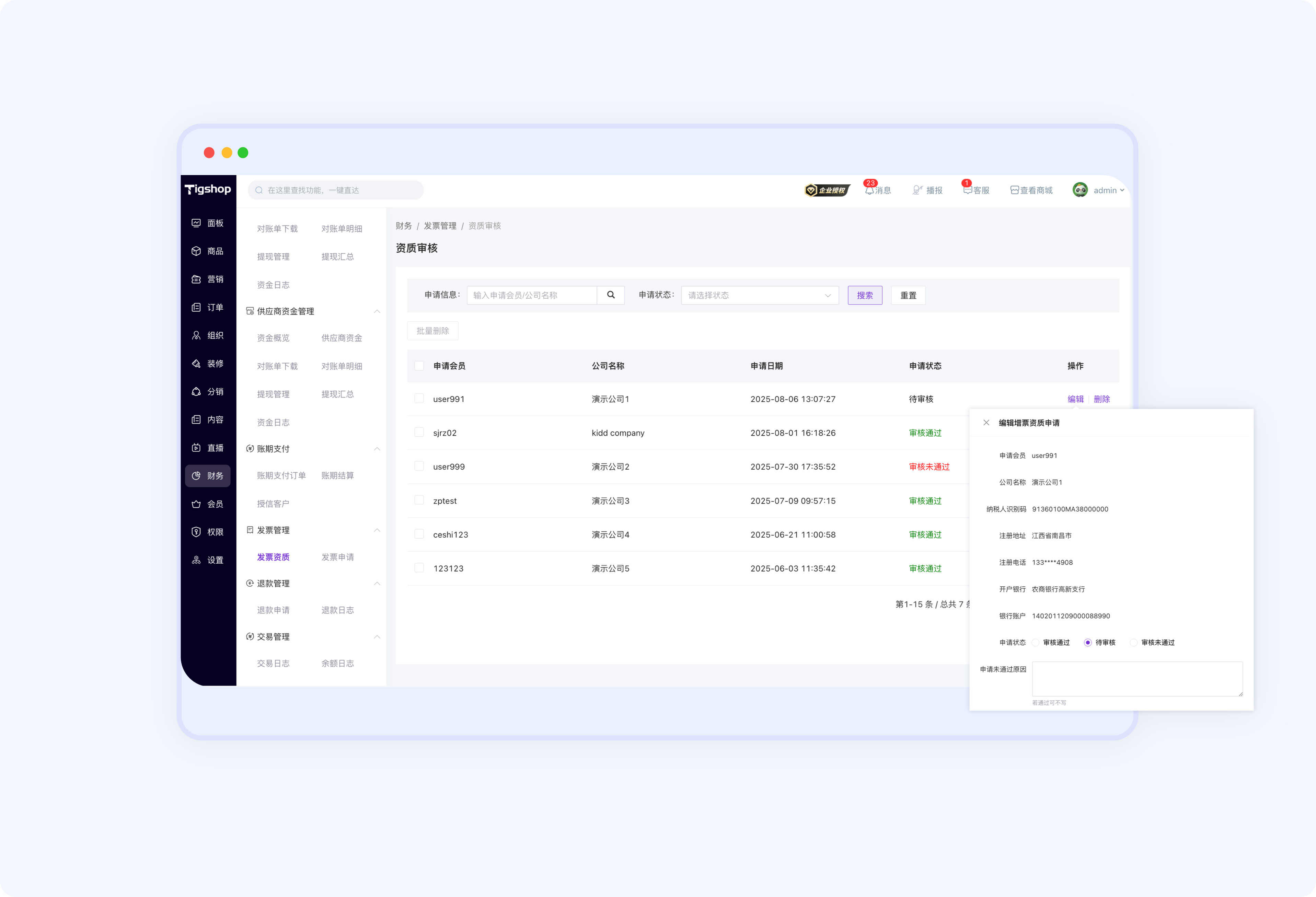Open the 发票申请 menu item
This screenshot has height=897, width=1316.
click(337, 557)
